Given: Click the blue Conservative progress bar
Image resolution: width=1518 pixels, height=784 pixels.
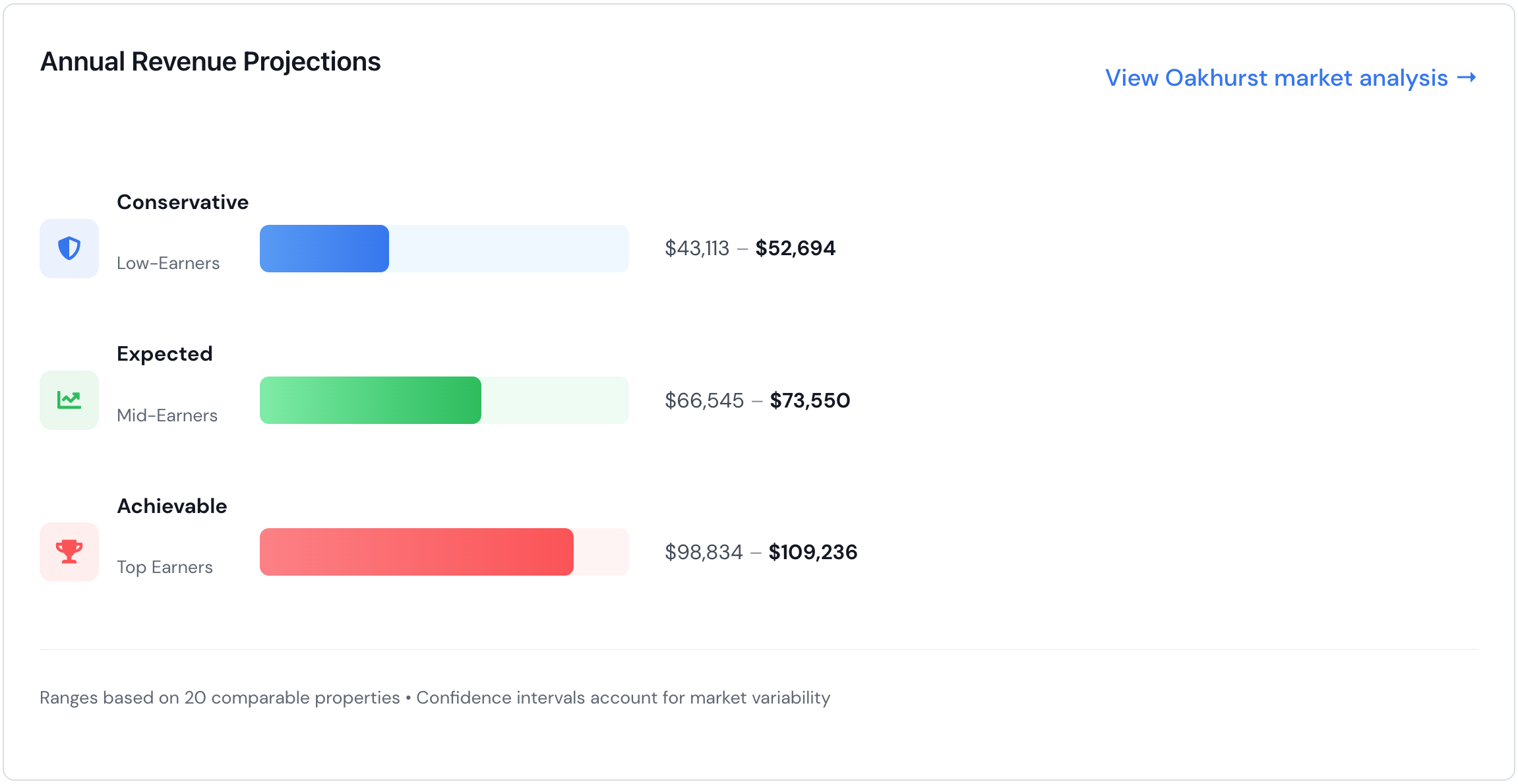Looking at the screenshot, I should 324,249.
